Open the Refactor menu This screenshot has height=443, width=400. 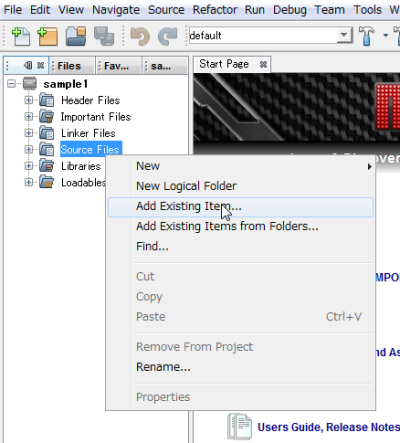point(215,10)
